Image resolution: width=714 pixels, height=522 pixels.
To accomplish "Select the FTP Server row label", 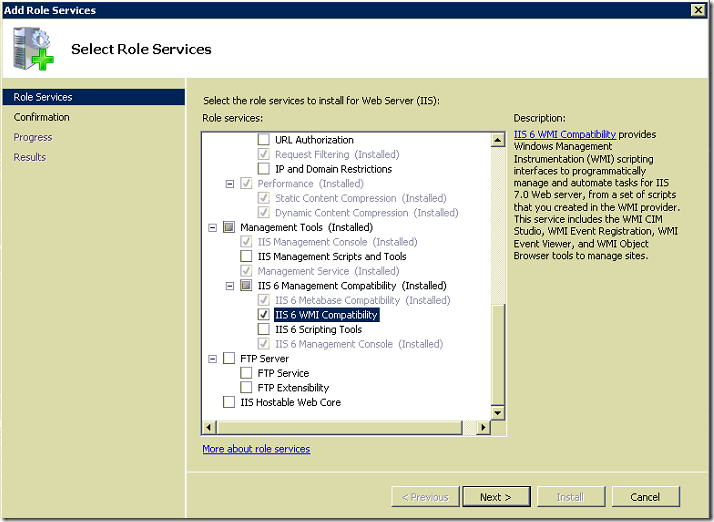I will tap(265, 358).
